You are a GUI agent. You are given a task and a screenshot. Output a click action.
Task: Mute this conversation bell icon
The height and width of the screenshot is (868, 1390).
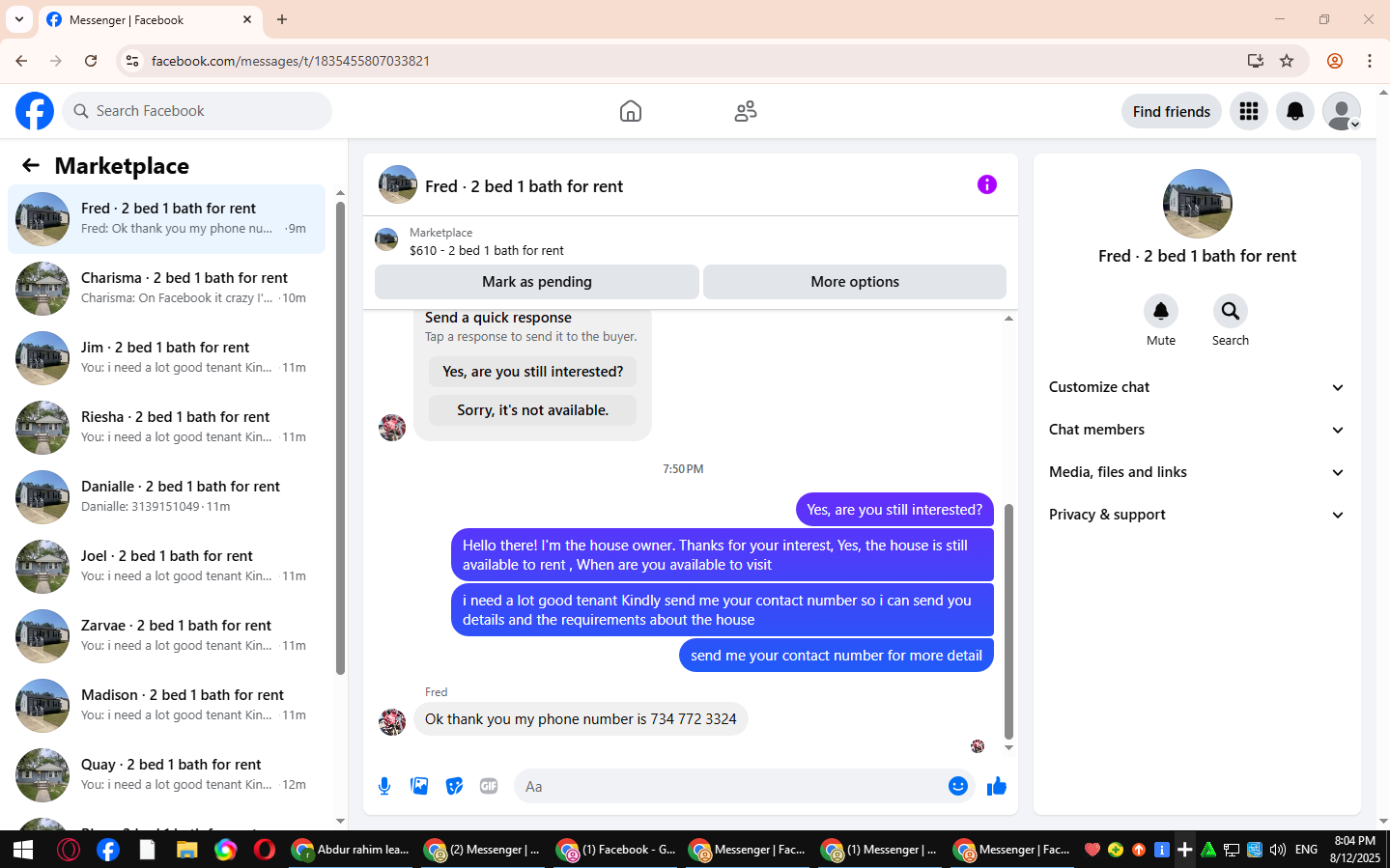(x=1161, y=311)
